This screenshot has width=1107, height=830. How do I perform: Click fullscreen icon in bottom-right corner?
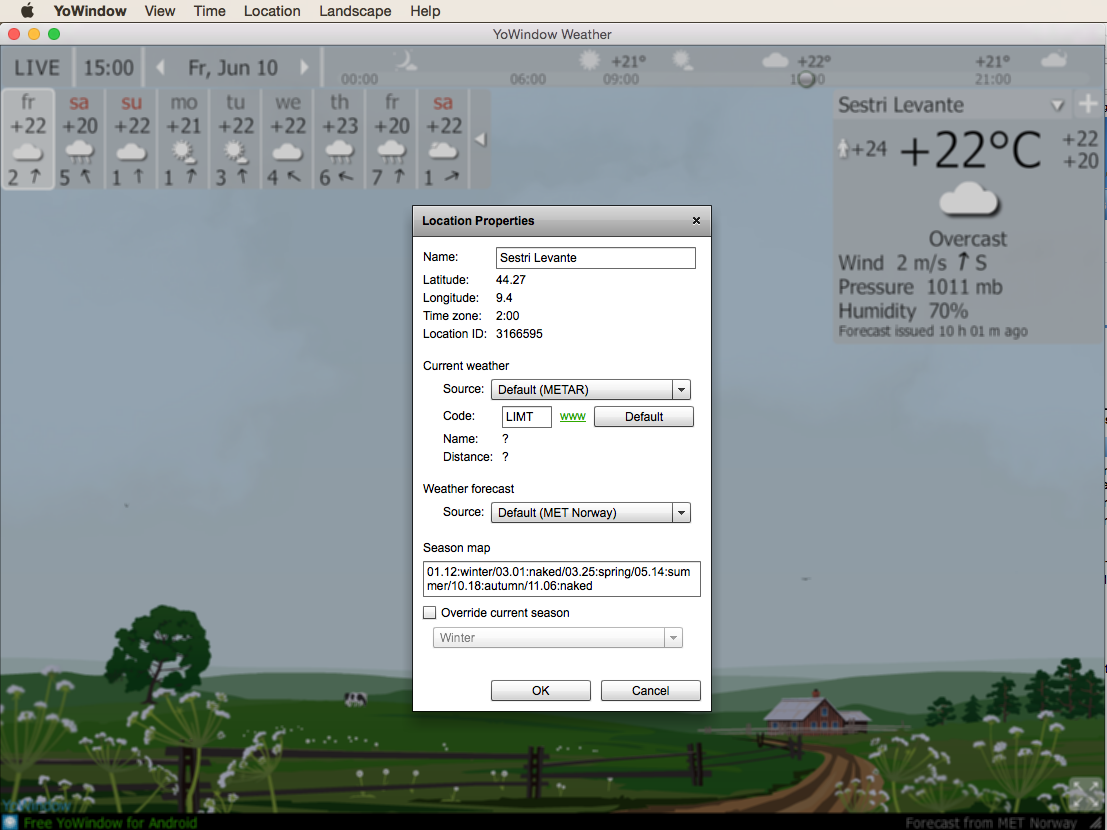coord(1083,793)
